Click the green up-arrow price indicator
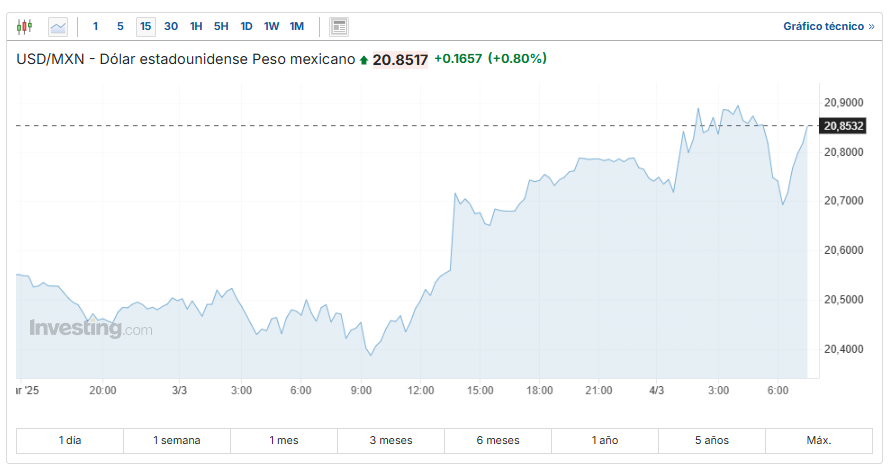 pos(364,60)
